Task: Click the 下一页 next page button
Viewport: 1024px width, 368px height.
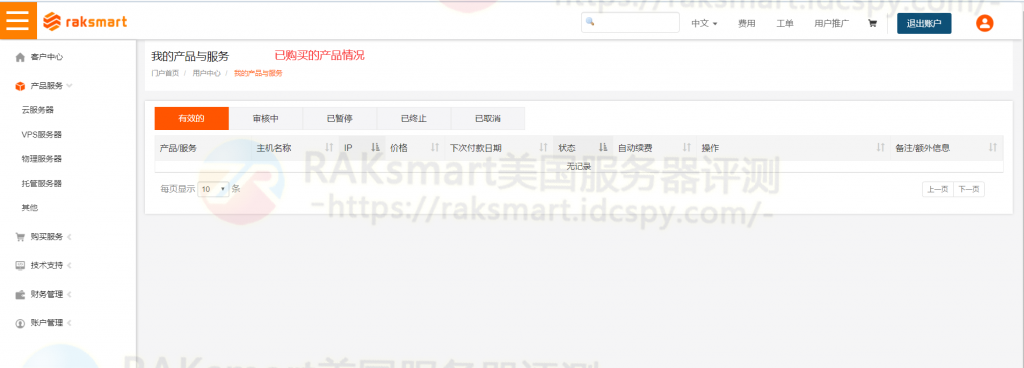Action: pyautogui.click(x=969, y=189)
